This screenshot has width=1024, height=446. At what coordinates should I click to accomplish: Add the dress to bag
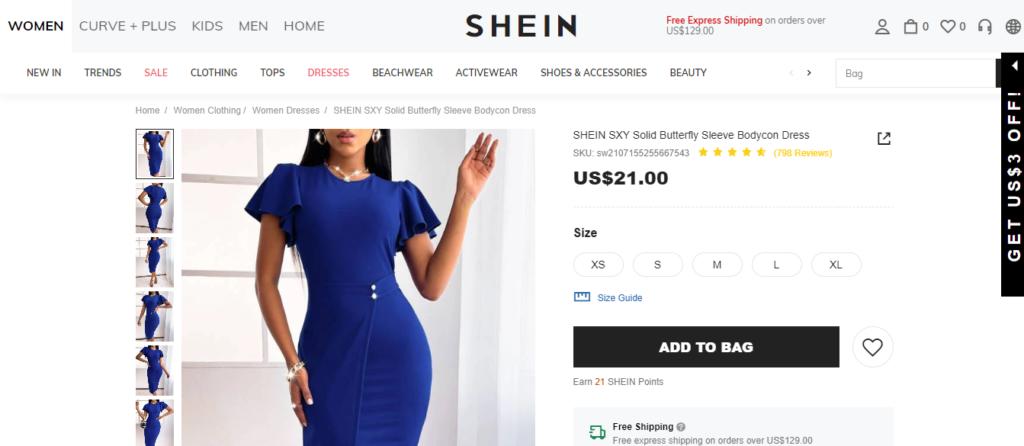[x=706, y=347]
